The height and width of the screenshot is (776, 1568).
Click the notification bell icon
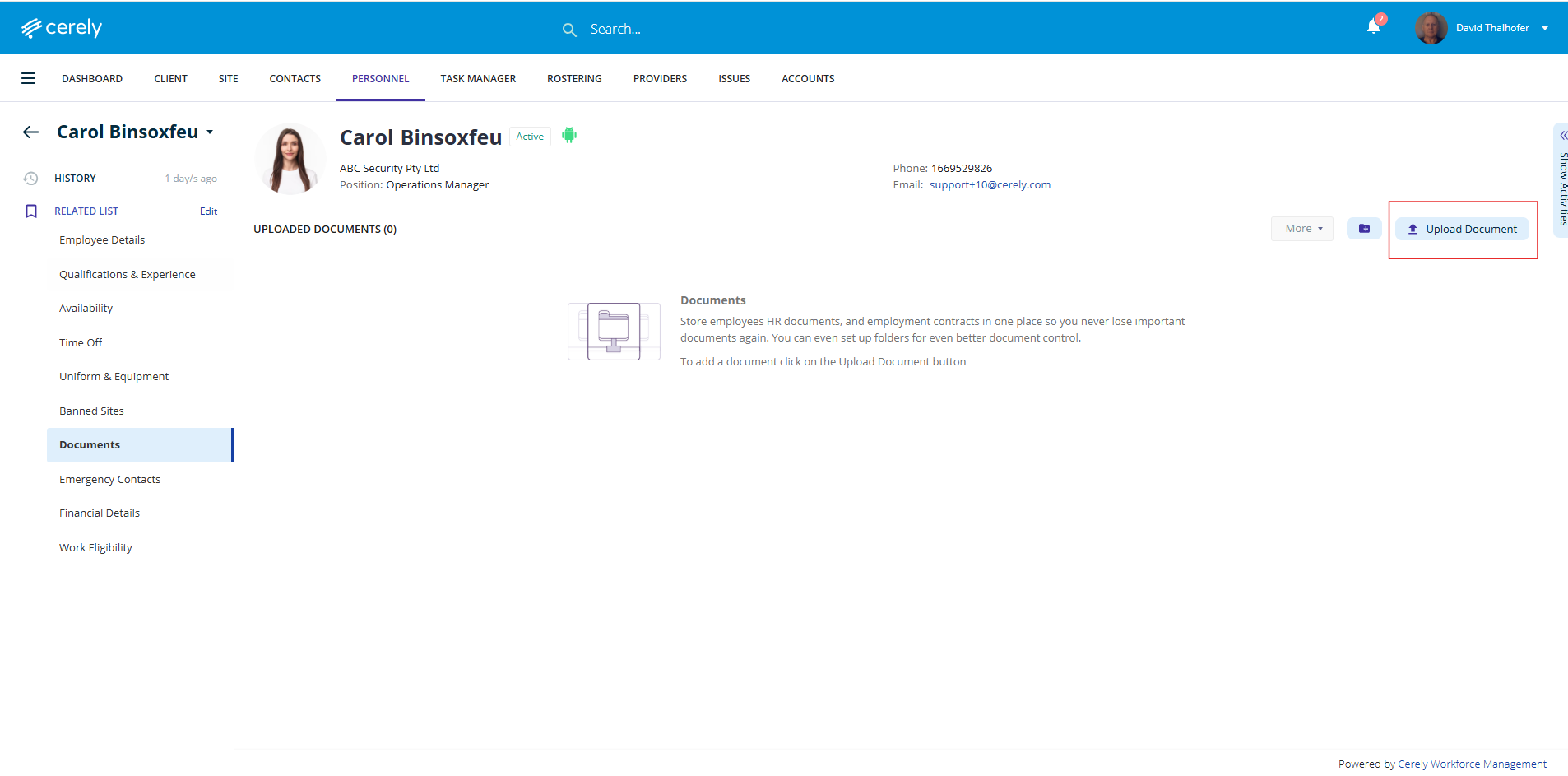point(1373,27)
